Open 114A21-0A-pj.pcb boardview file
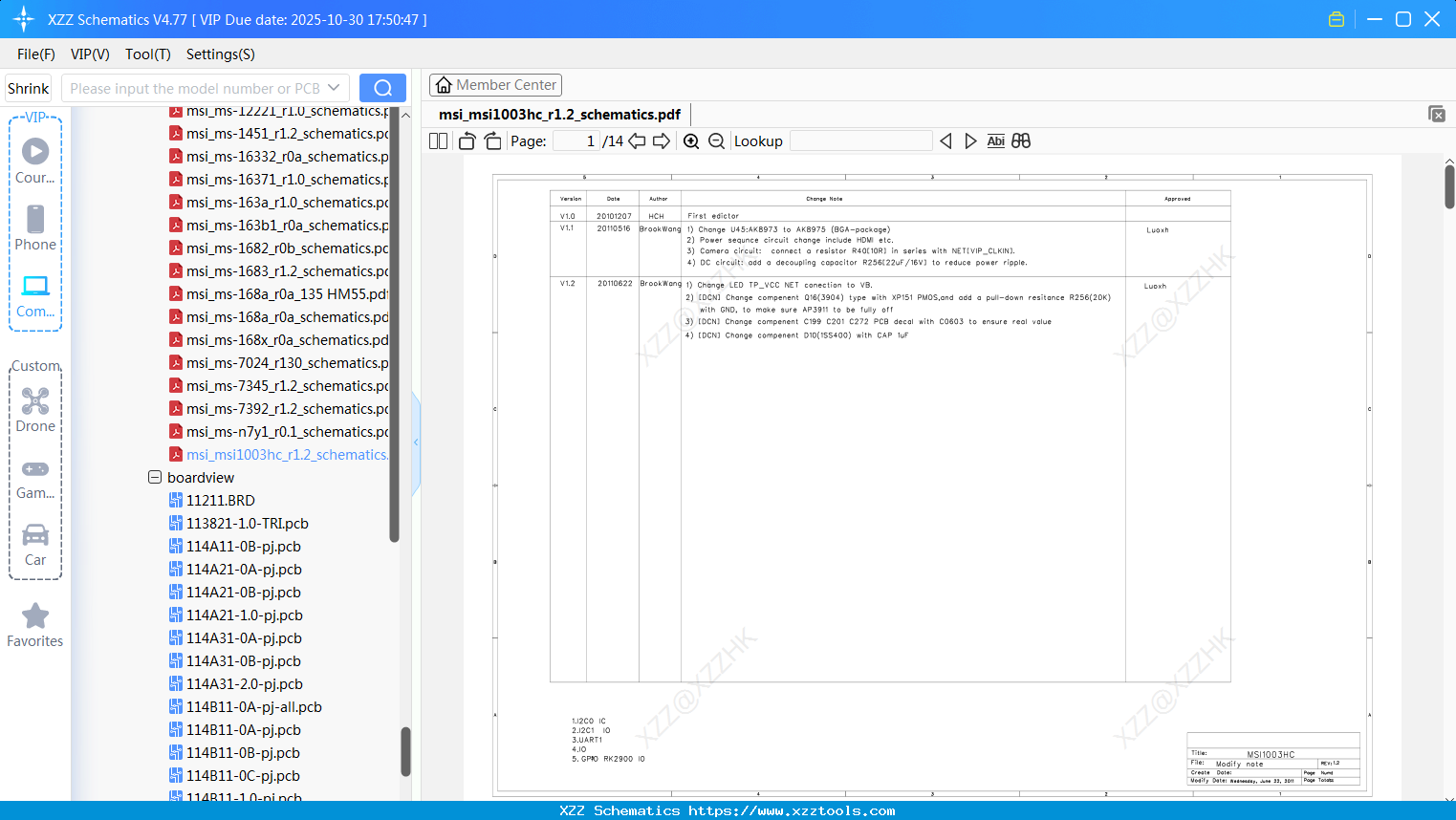1456x820 pixels. point(235,570)
